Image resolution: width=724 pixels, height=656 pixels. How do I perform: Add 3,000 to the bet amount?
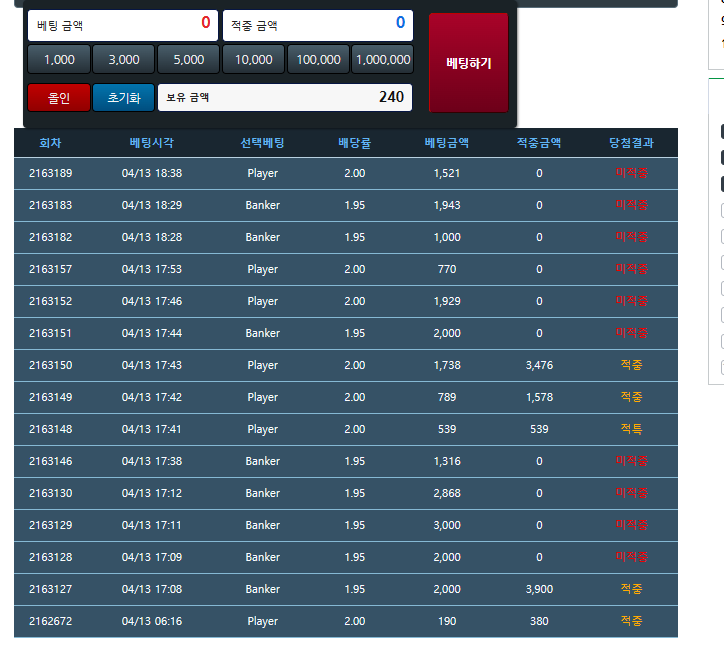(124, 60)
